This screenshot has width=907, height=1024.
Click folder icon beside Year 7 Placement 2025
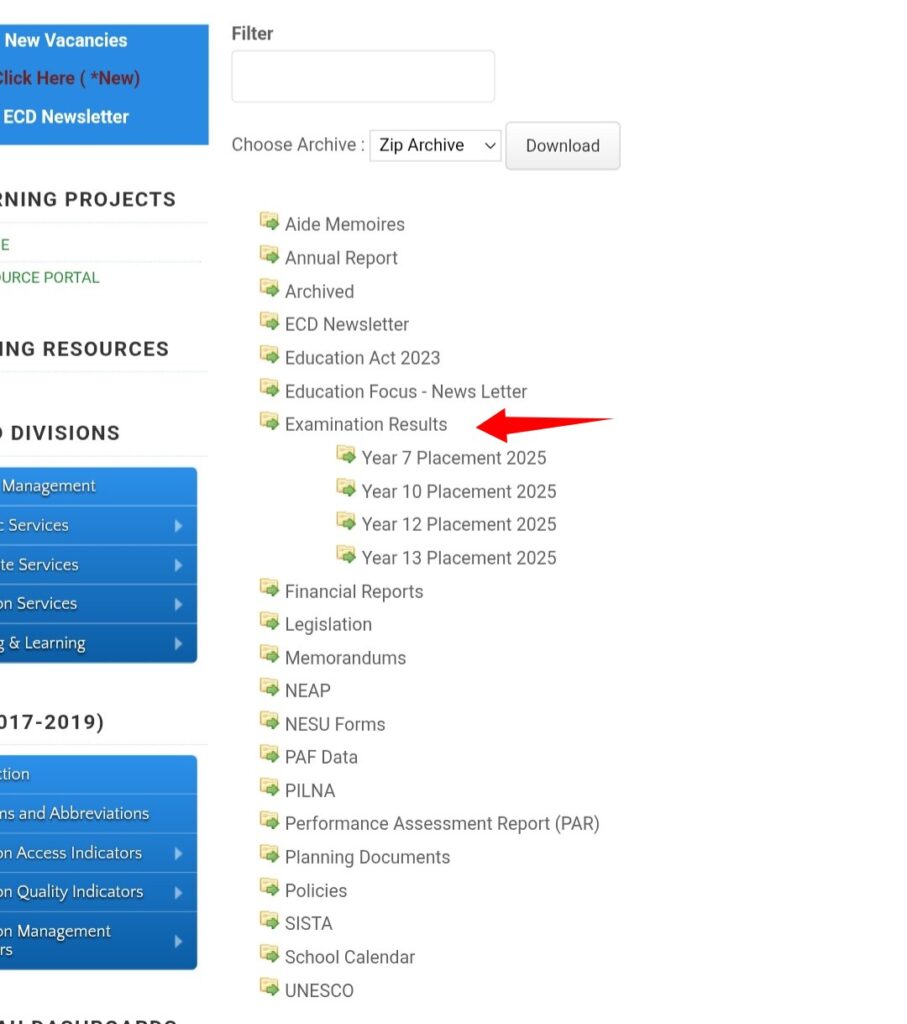(x=346, y=456)
